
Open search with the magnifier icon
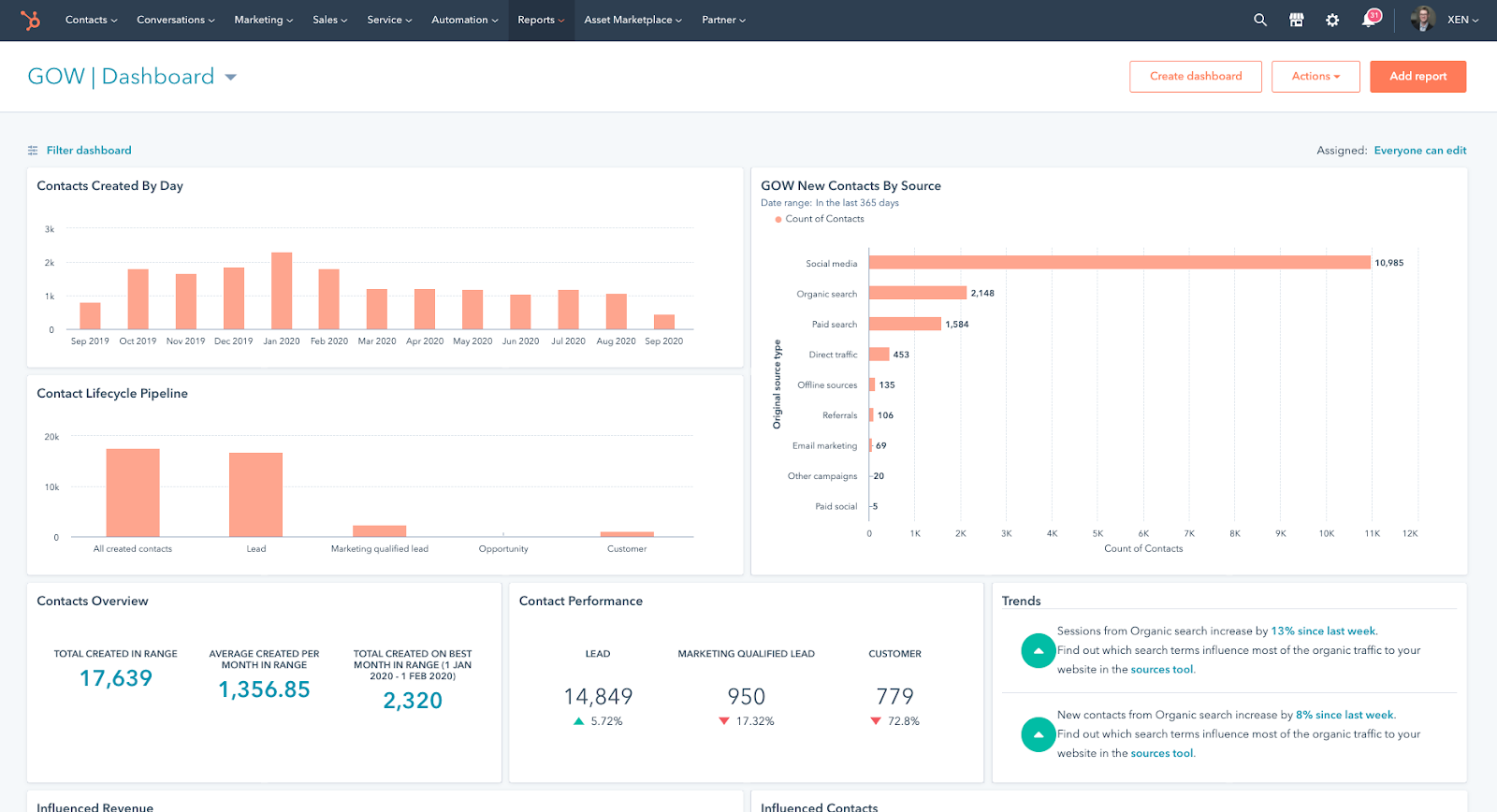tap(1260, 20)
